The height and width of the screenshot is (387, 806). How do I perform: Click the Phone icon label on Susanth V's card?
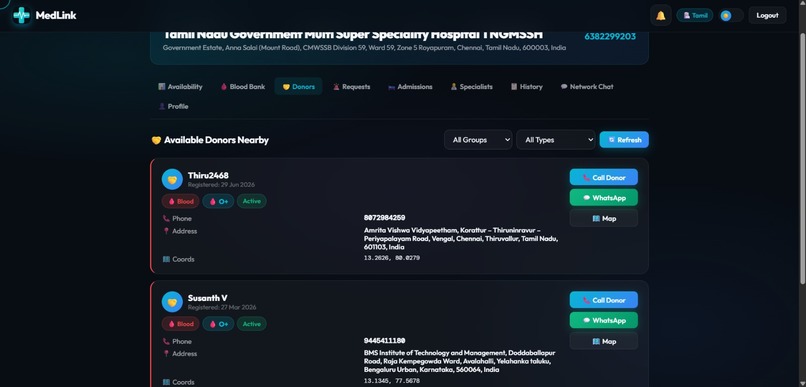[x=177, y=341]
